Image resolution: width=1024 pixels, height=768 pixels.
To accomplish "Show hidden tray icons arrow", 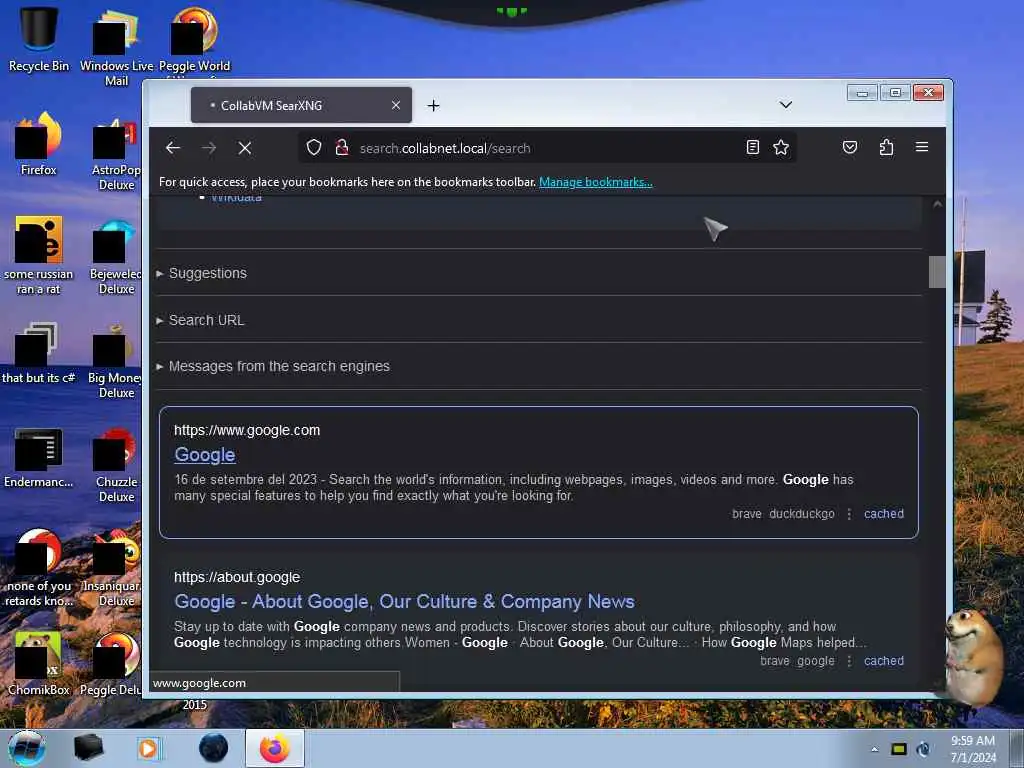I will pos(874,749).
